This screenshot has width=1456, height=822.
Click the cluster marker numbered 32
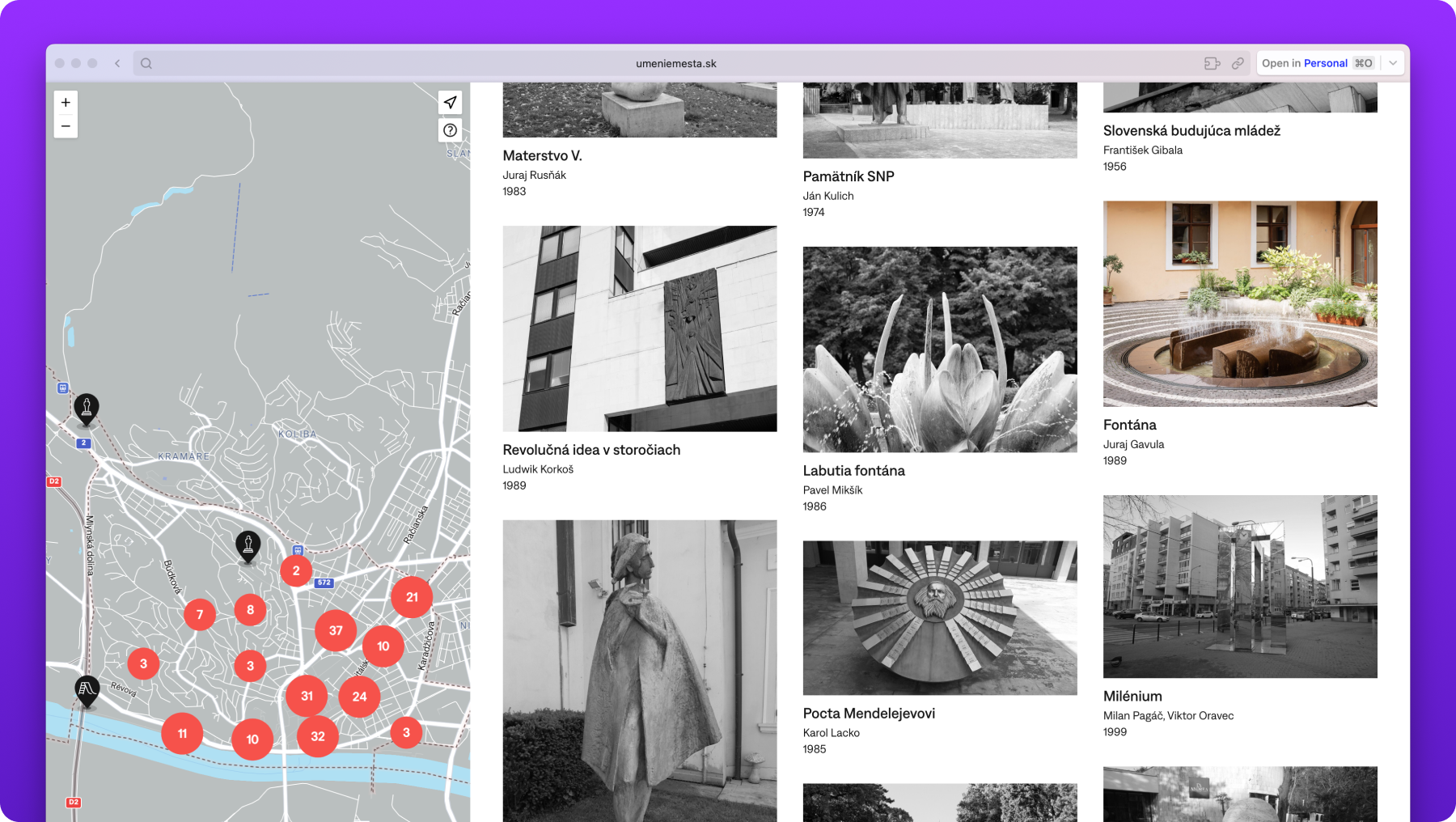tap(318, 736)
